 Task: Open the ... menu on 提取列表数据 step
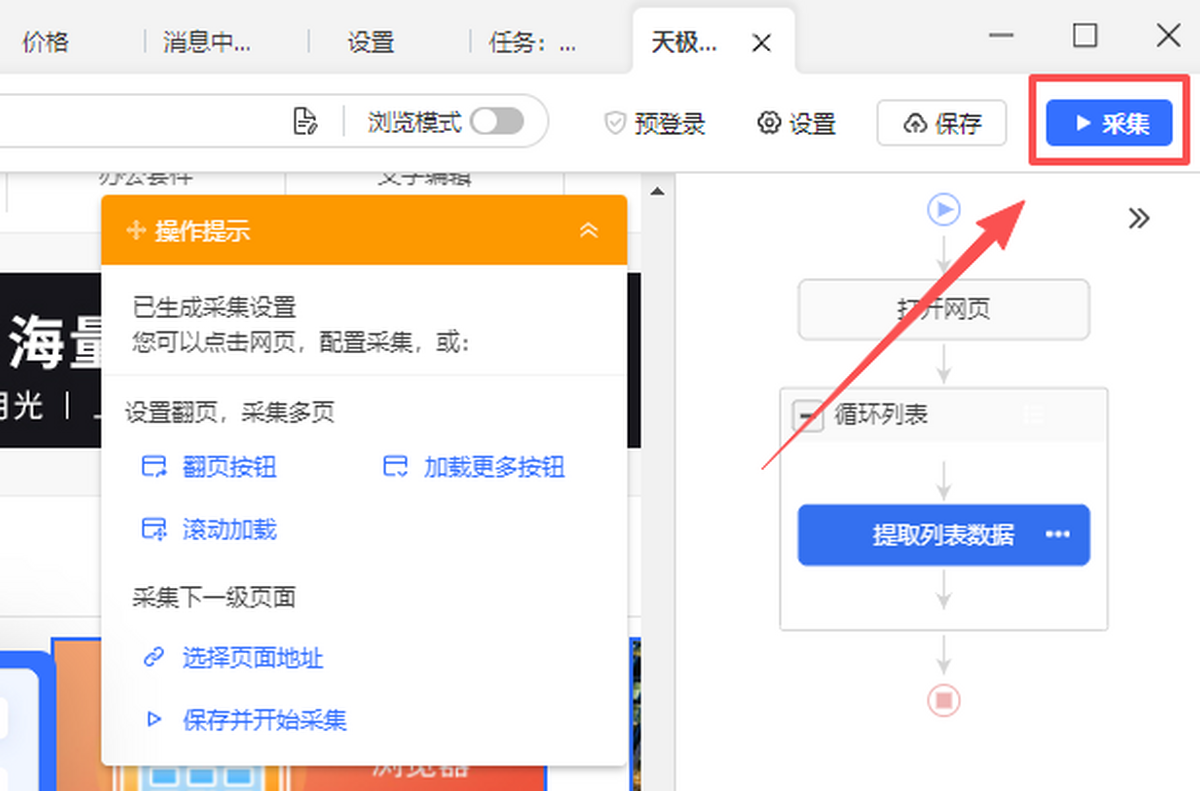click(1058, 535)
